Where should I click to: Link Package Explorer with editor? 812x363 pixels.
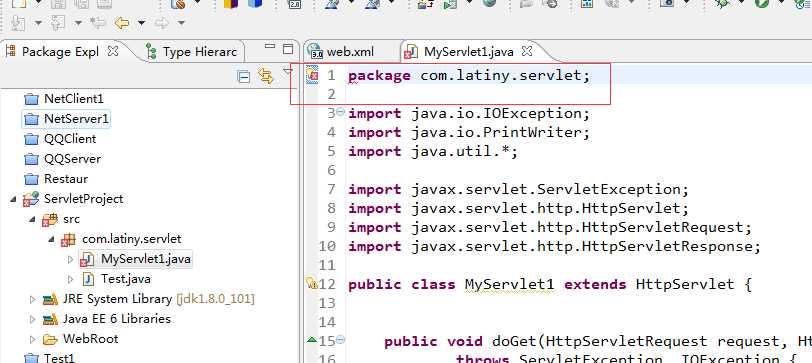point(266,77)
